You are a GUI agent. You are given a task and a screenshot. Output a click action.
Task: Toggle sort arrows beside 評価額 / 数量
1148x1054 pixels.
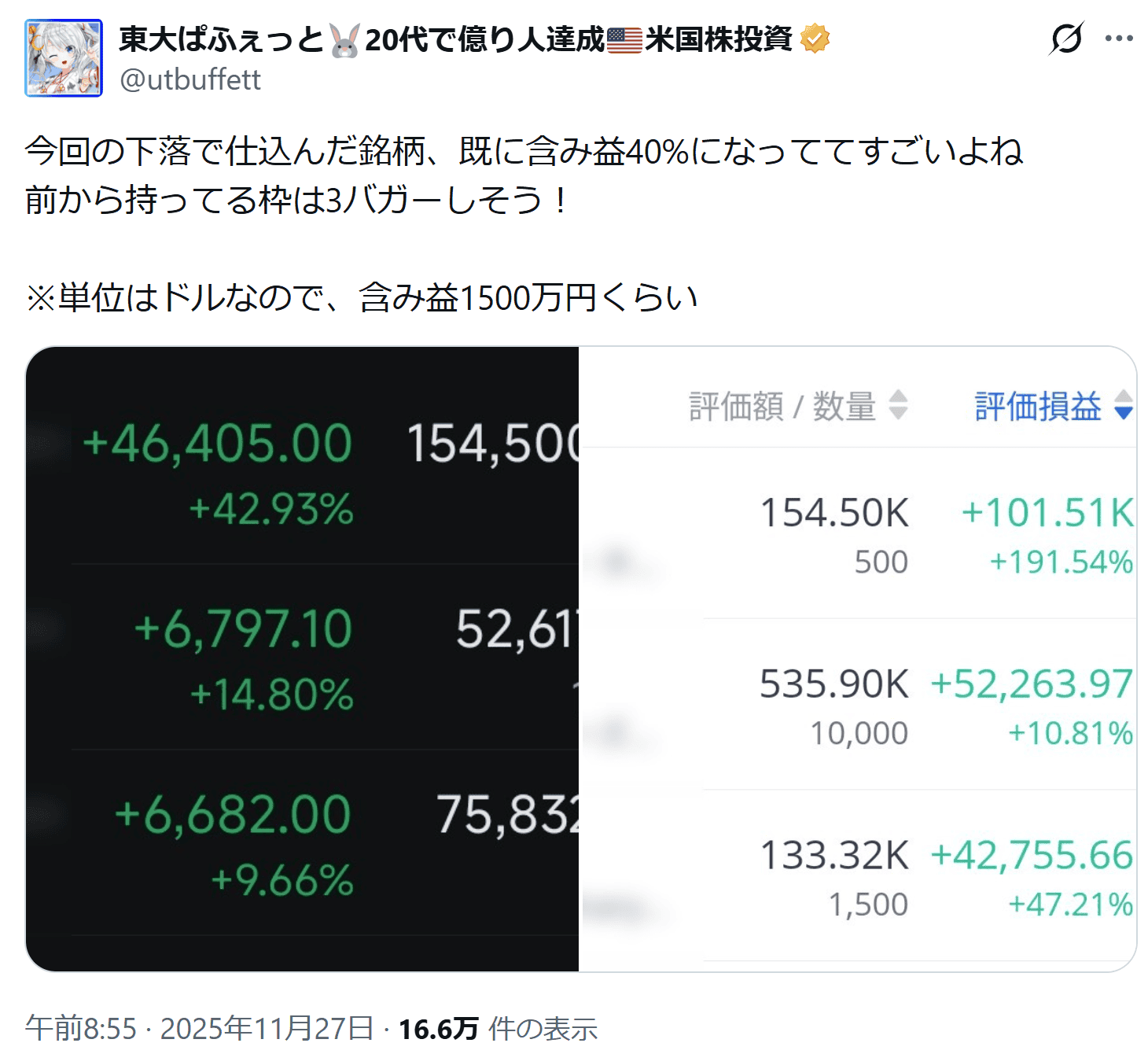click(898, 406)
